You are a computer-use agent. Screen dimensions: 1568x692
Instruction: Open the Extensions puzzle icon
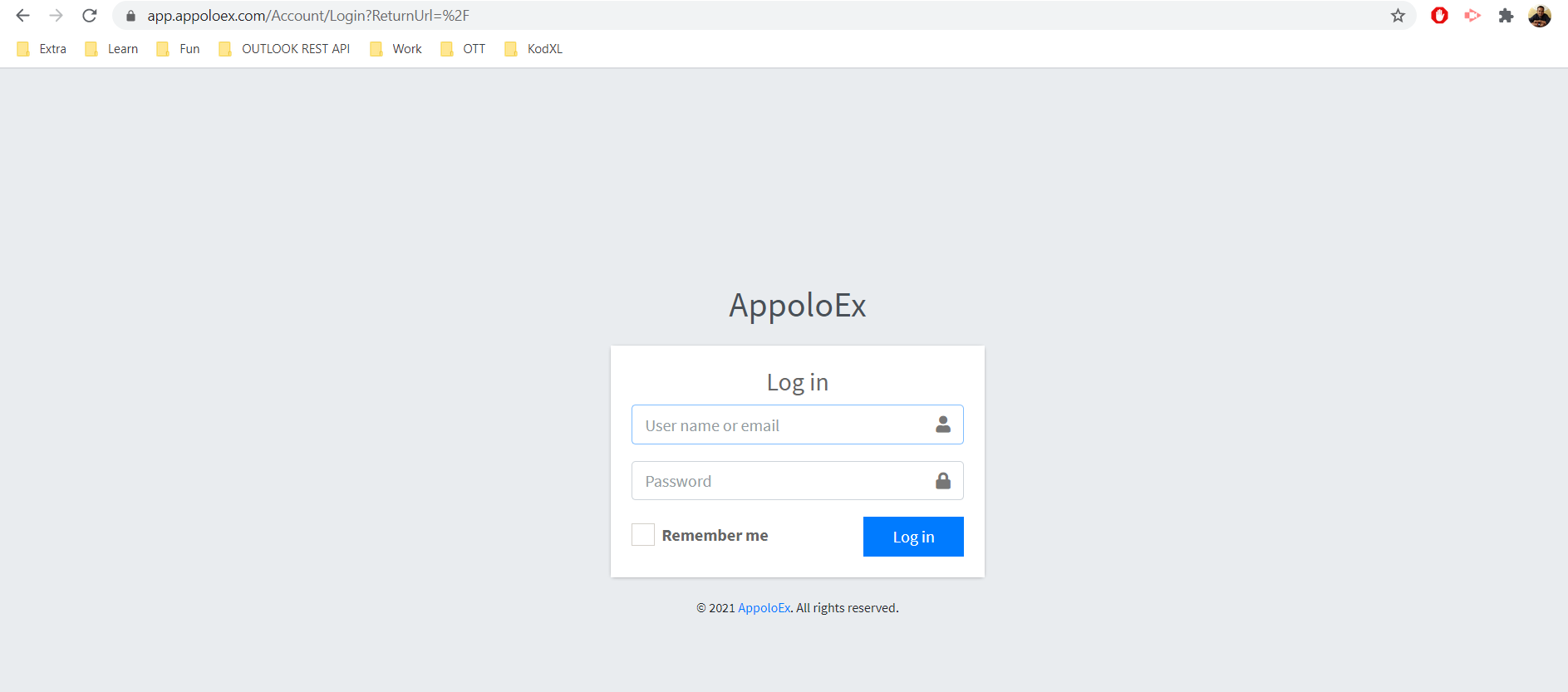pyautogui.click(x=1506, y=16)
